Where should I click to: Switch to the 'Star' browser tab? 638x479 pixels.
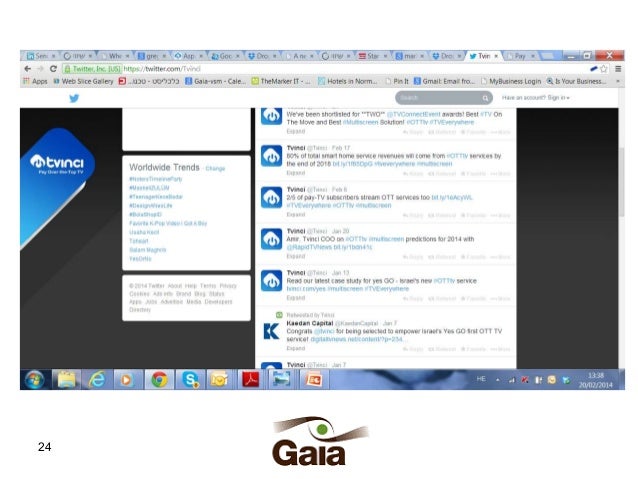(373, 56)
